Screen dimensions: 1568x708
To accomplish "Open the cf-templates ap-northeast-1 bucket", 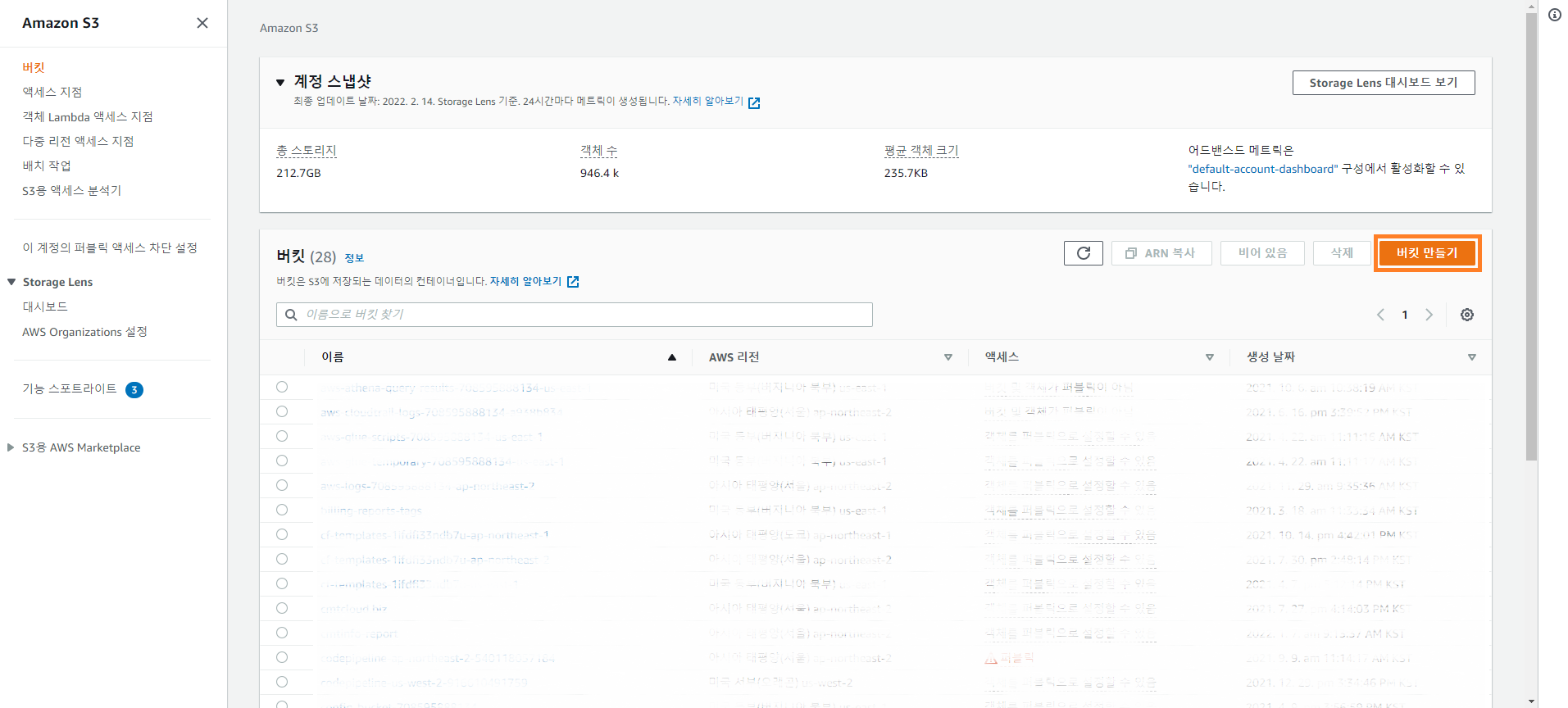I will coord(434,535).
